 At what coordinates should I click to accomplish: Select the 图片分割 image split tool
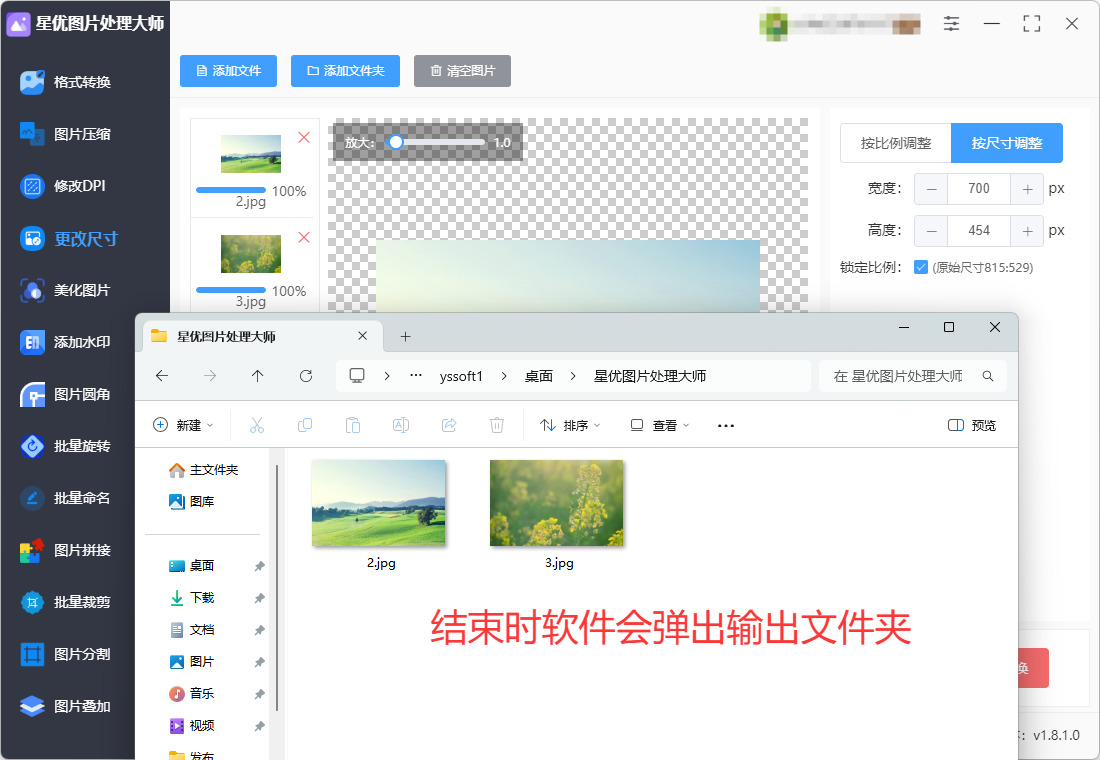[66, 654]
